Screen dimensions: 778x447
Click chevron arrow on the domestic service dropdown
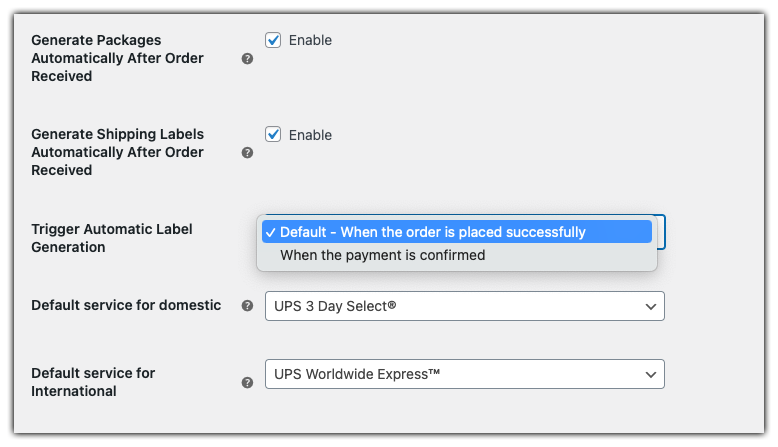click(651, 306)
